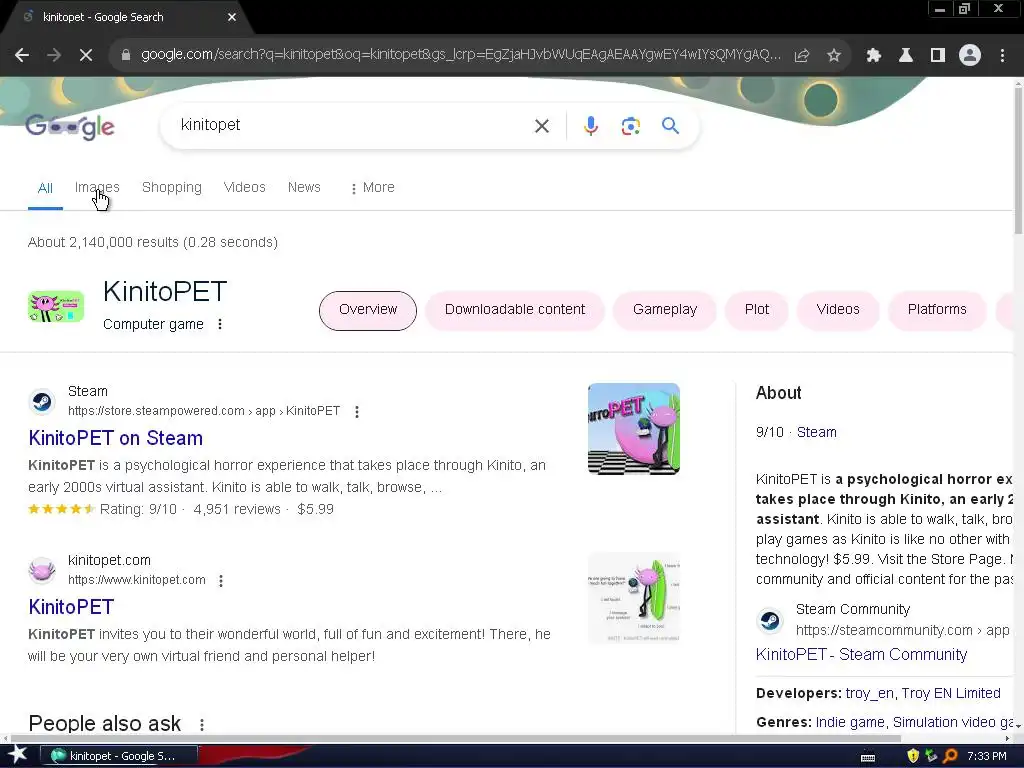Viewport: 1024px width, 768px height.
Task: Click the Indie game genre link
Action: [850, 722]
